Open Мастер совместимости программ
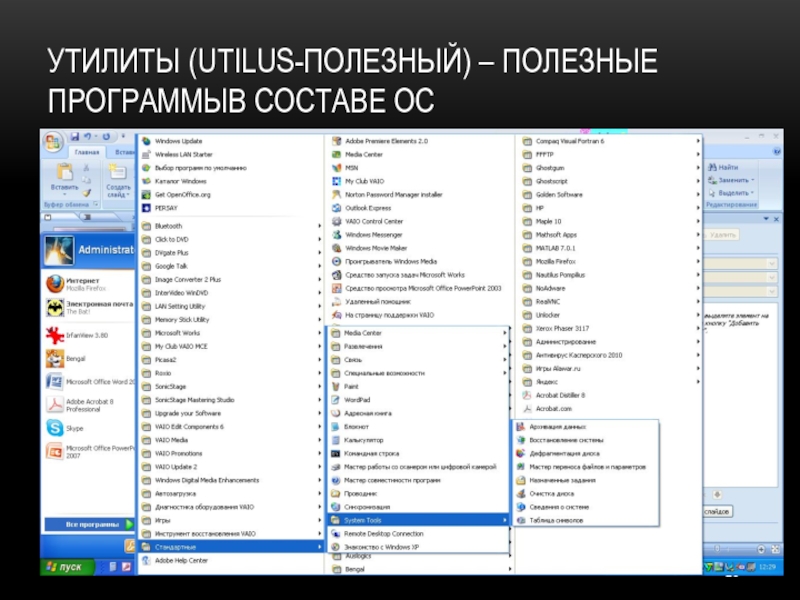The width and height of the screenshot is (800, 600). pyautogui.click(x=392, y=480)
